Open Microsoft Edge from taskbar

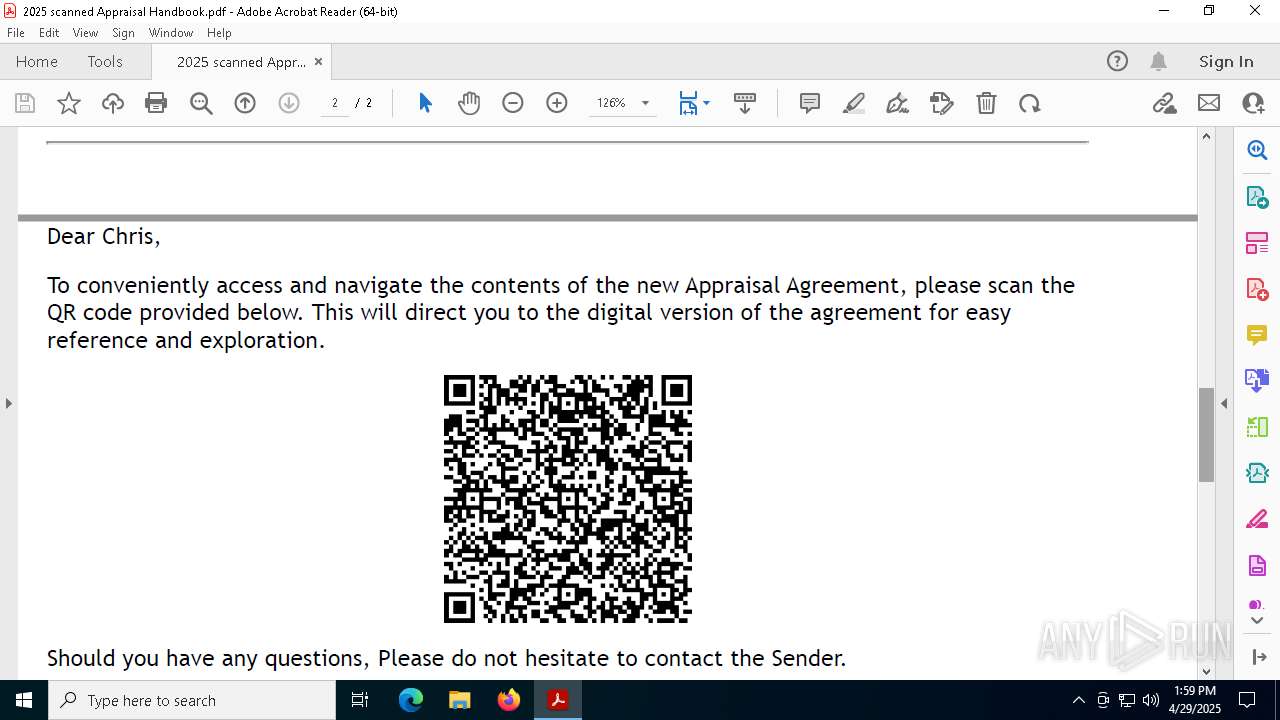(x=411, y=700)
